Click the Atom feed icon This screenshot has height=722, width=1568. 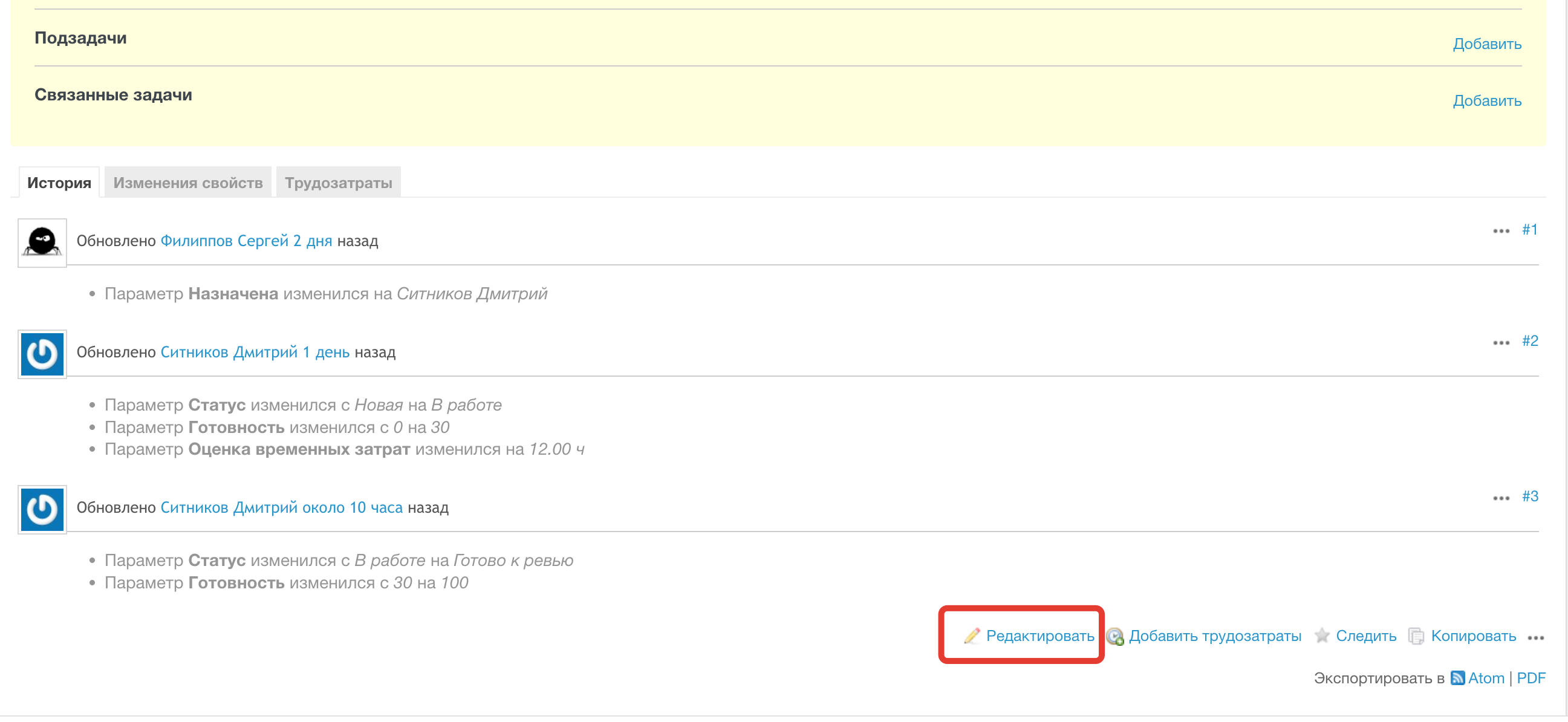pyautogui.click(x=1457, y=678)
